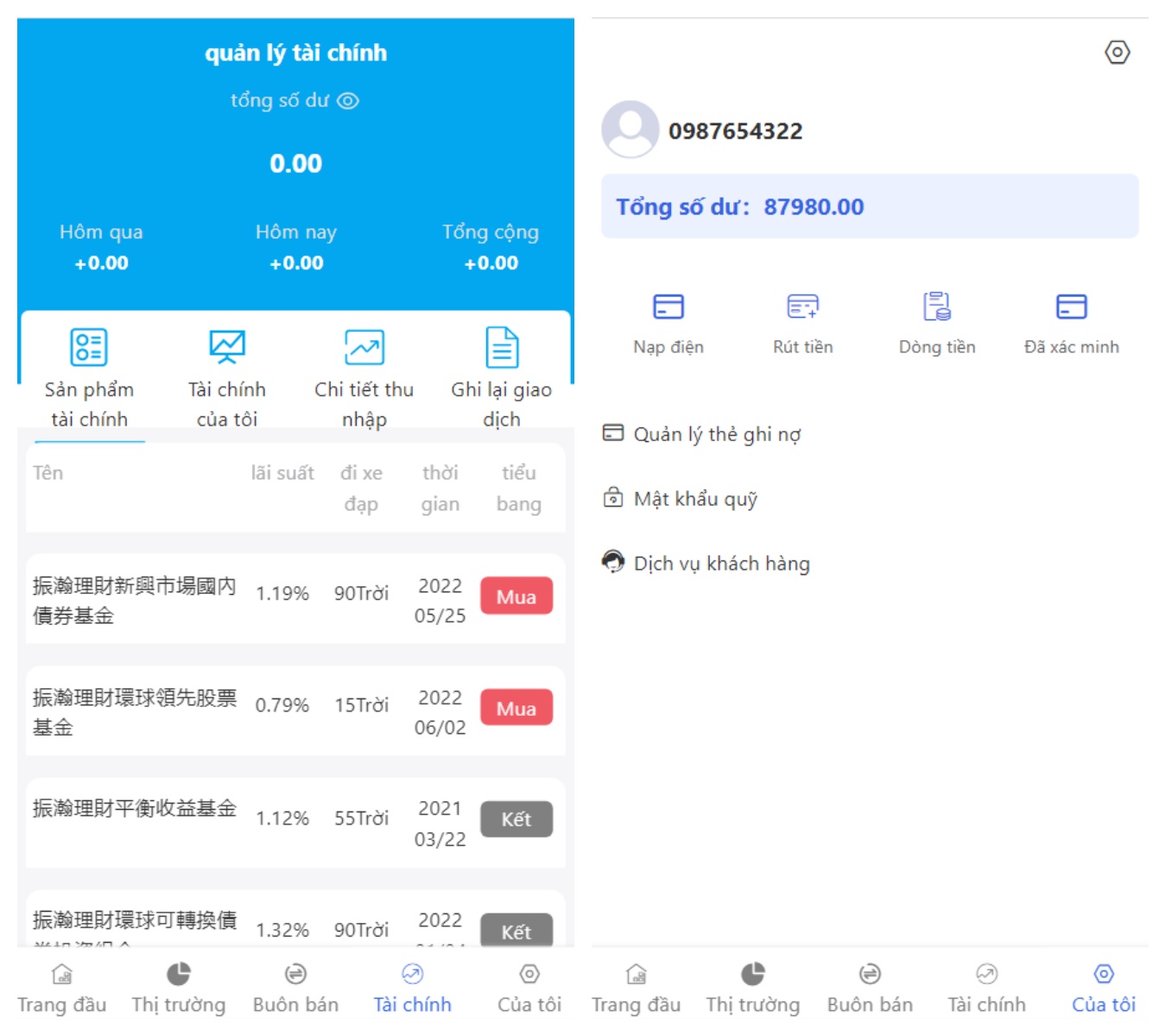1166x1036 pixels.
Task: Open the Ghi lại giao dịch icon
Action: (501, 348)
